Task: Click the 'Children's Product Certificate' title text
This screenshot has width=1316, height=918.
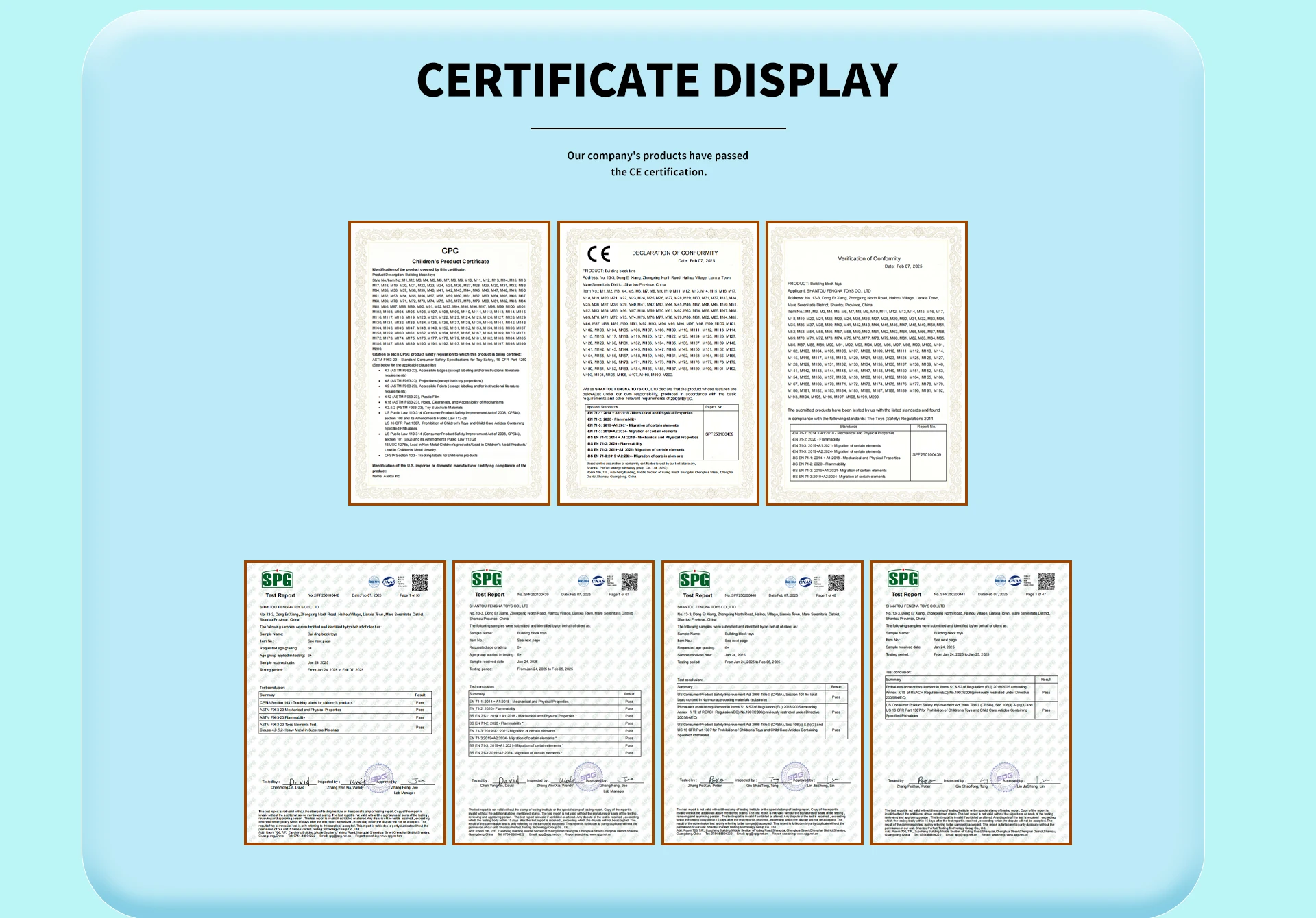Action: (x=450, y=262)
